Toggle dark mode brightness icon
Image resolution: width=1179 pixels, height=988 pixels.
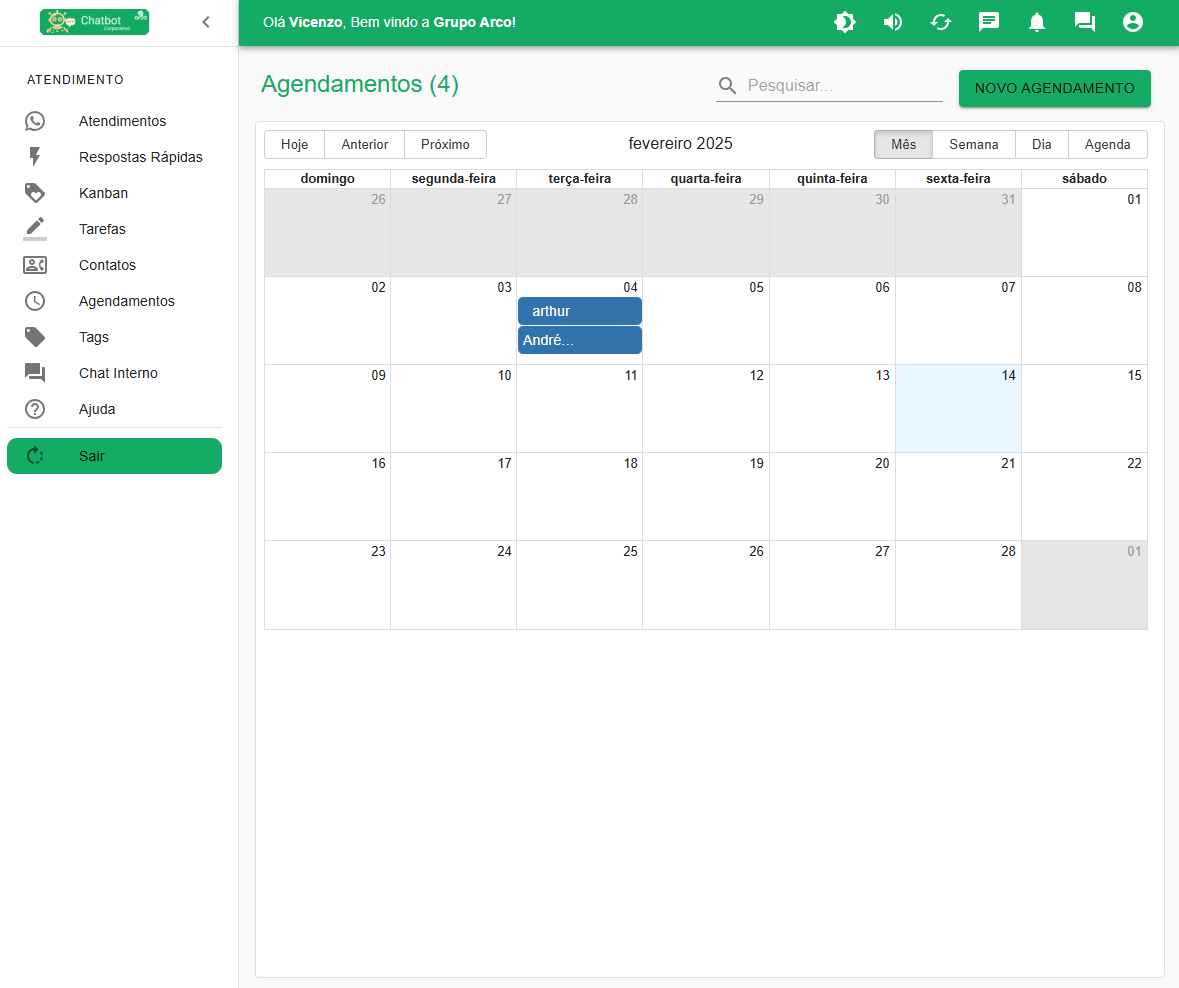(845, 22)
